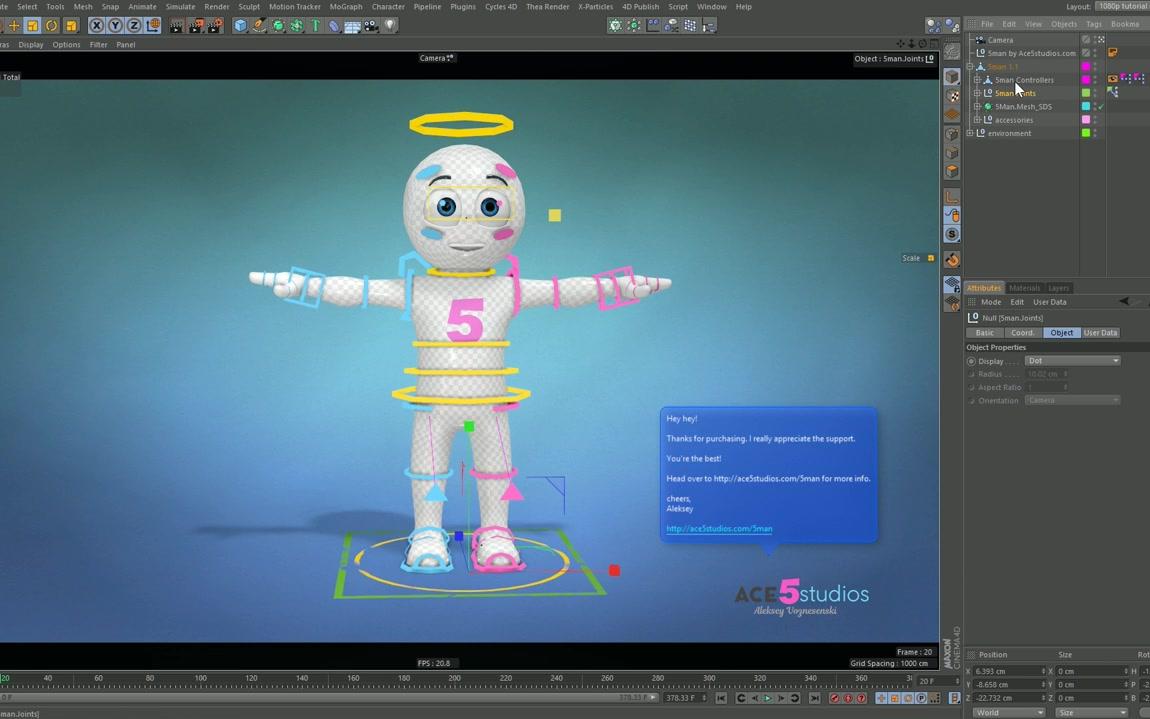The image size is (1150, 719).
Task: Open the Orientation dropdown set to Camera
Action: pyautogui.click(x=1072, y=400)
